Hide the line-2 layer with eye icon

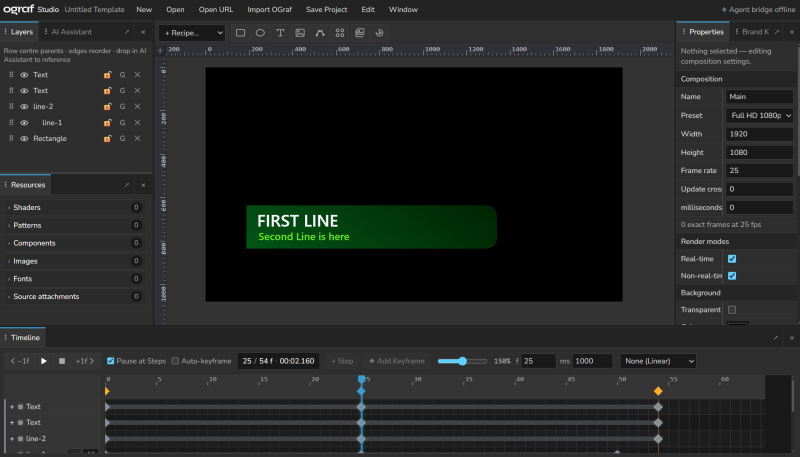pyautogui.click(x=24, y=107)
